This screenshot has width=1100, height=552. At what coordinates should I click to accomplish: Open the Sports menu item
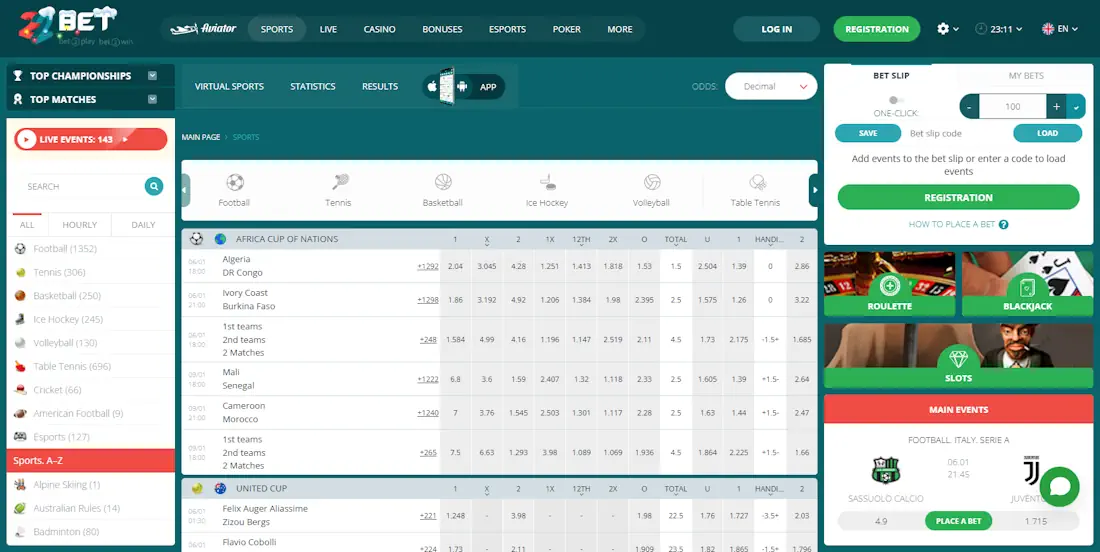click(276, 29)
